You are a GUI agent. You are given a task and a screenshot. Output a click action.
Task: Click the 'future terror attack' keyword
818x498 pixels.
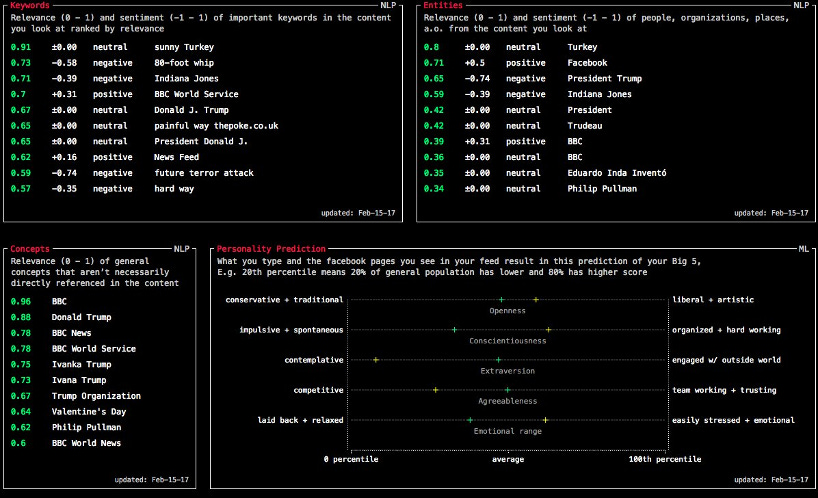(x=203, y=173)
